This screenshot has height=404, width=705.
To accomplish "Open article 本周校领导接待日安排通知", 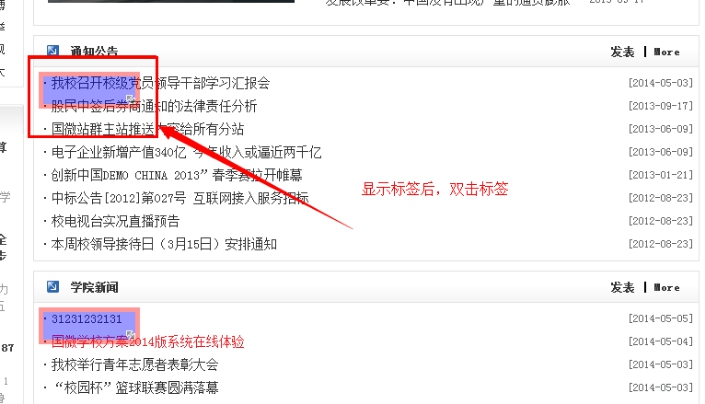I will tap(164, 244).
